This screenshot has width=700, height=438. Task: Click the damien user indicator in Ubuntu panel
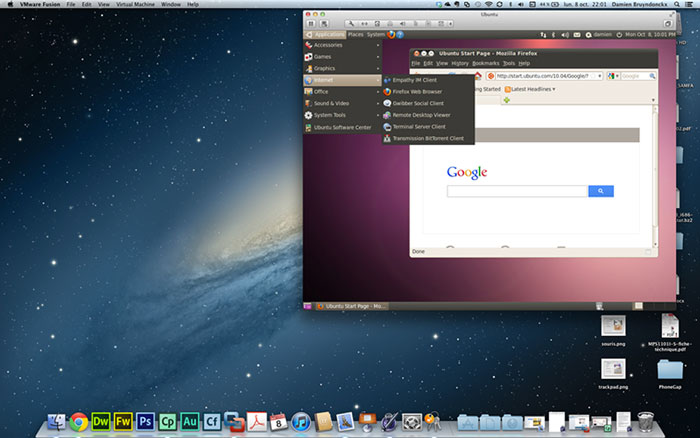pos(598,34)
